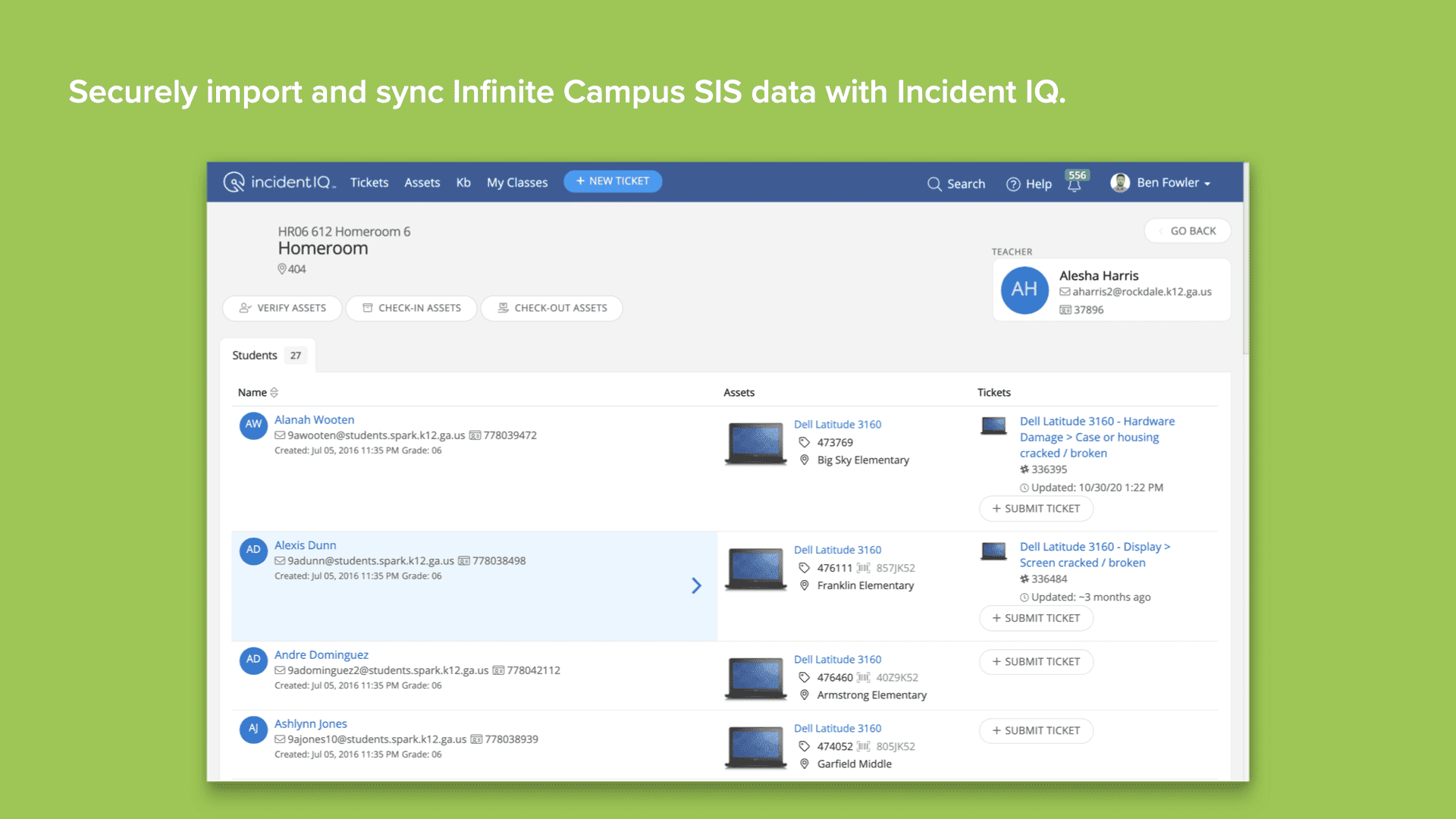Click the Search magnifier icon

[x=934, y=184]
